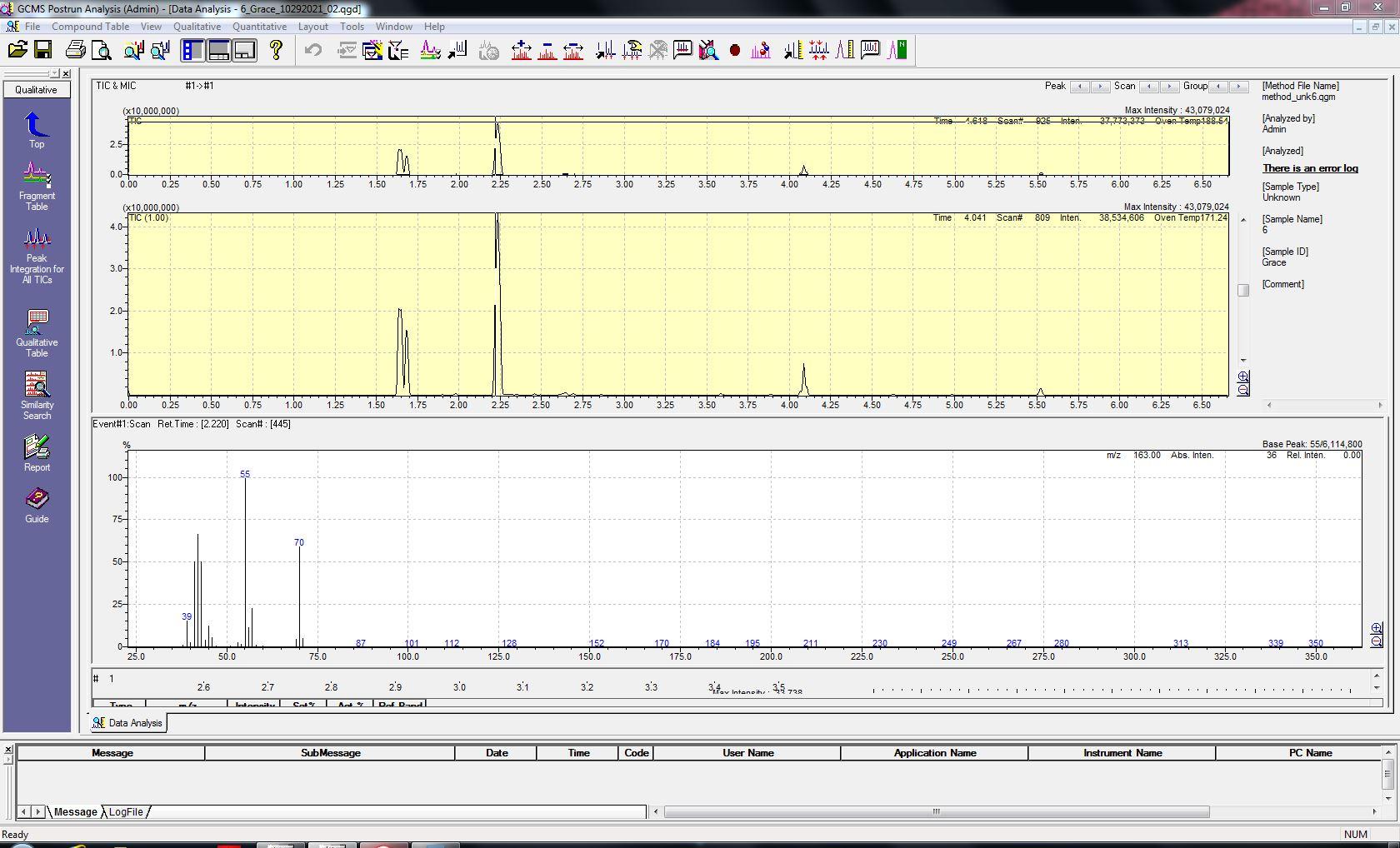Go to previous Scan with left arrow
Viewport: 1400px width, 848px height.
(x=1149, y=86)
